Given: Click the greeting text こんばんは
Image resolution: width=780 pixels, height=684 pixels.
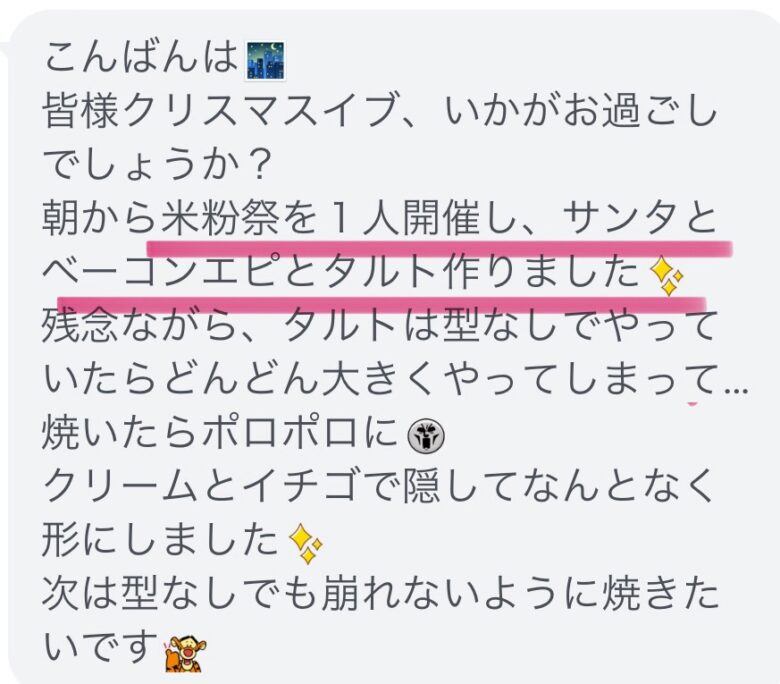Looking at the screenshot, I should point(142,57).
